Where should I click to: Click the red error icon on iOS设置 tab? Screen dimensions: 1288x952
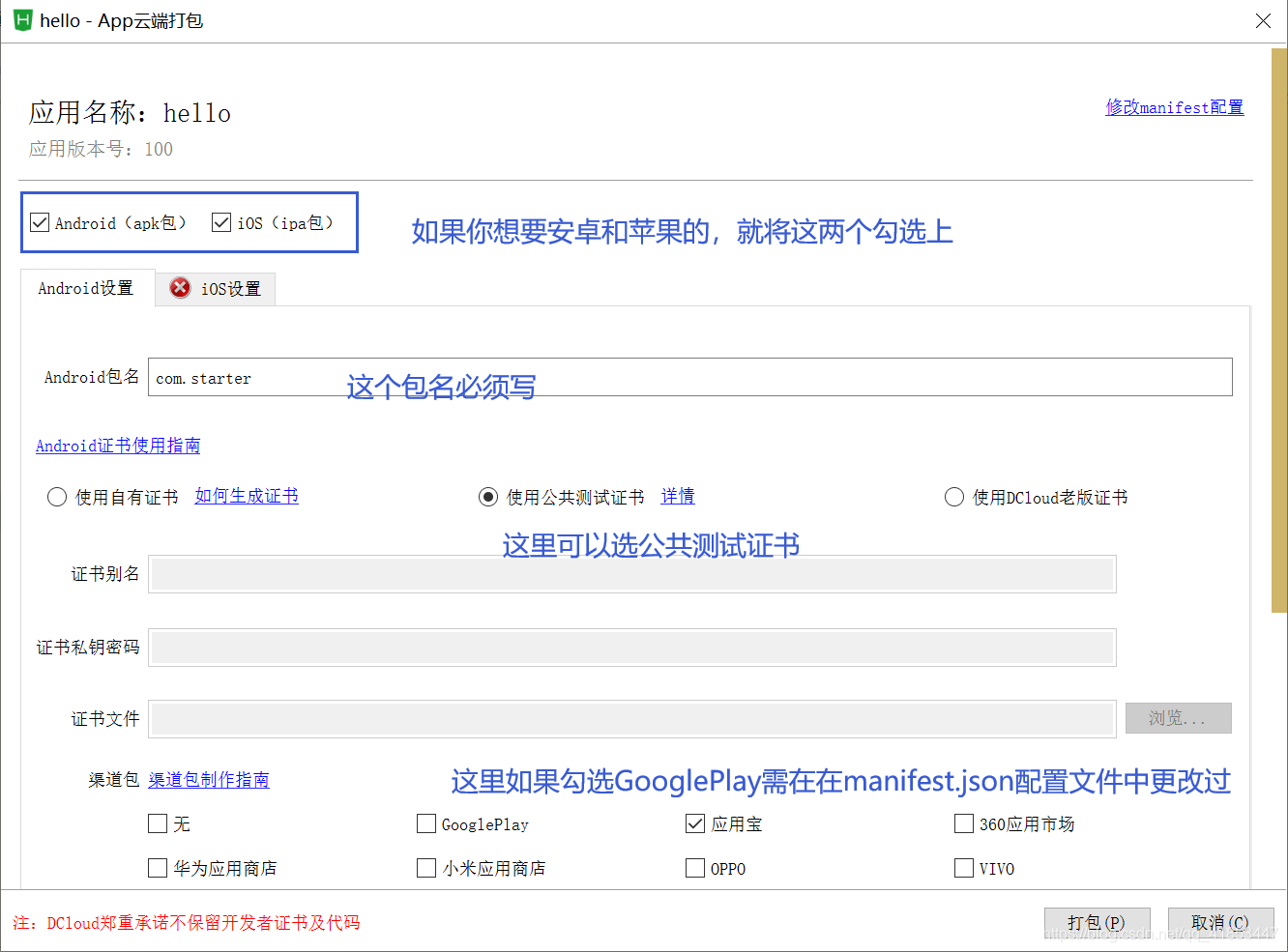[x=180, y=288]
